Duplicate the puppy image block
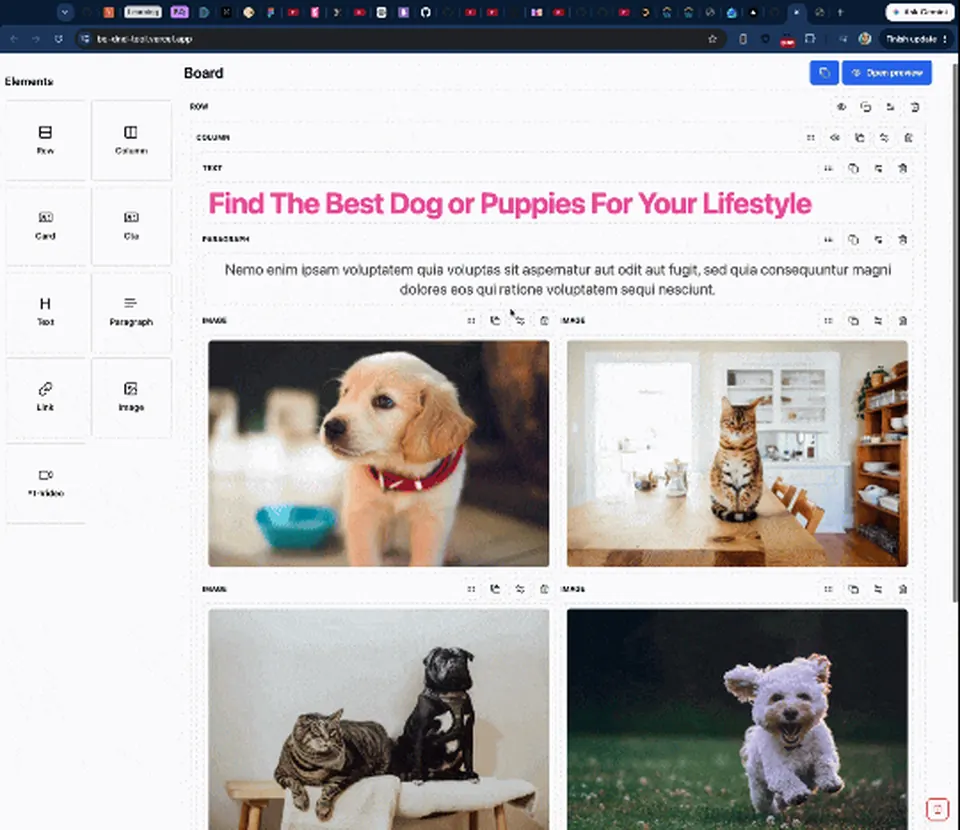 (495, 321)
